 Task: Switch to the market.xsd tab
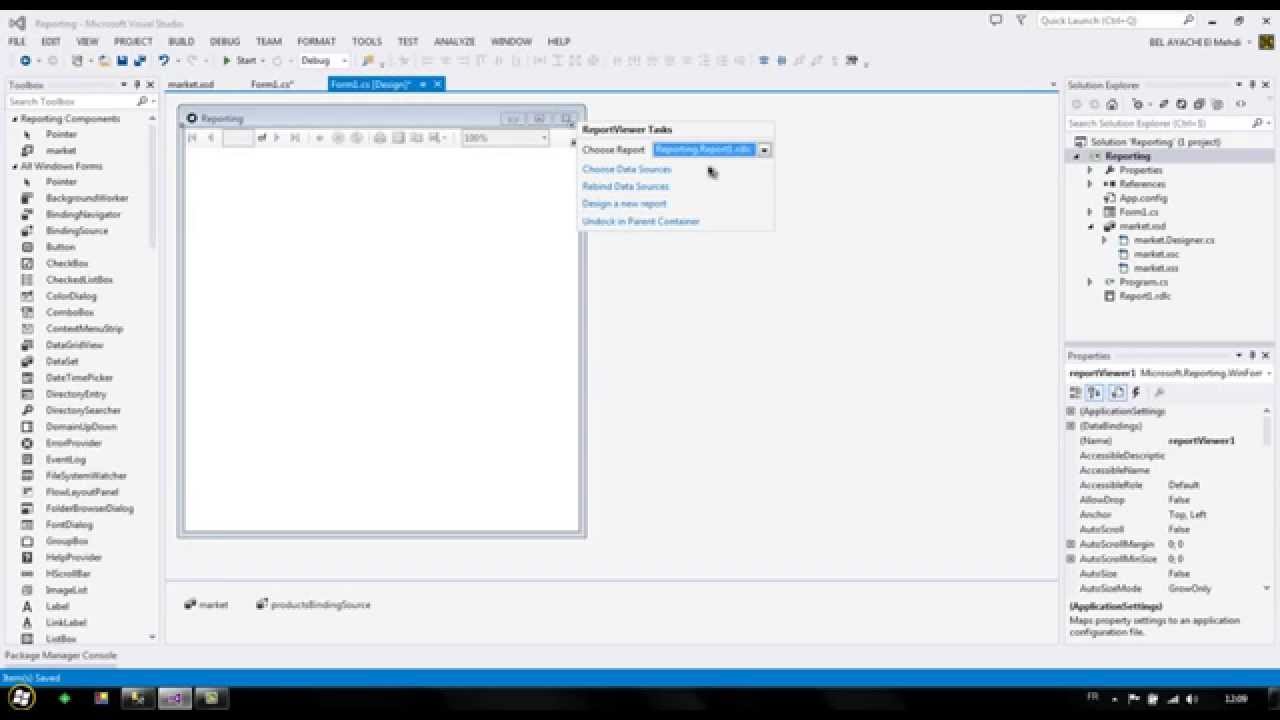[x=190, y=85]
